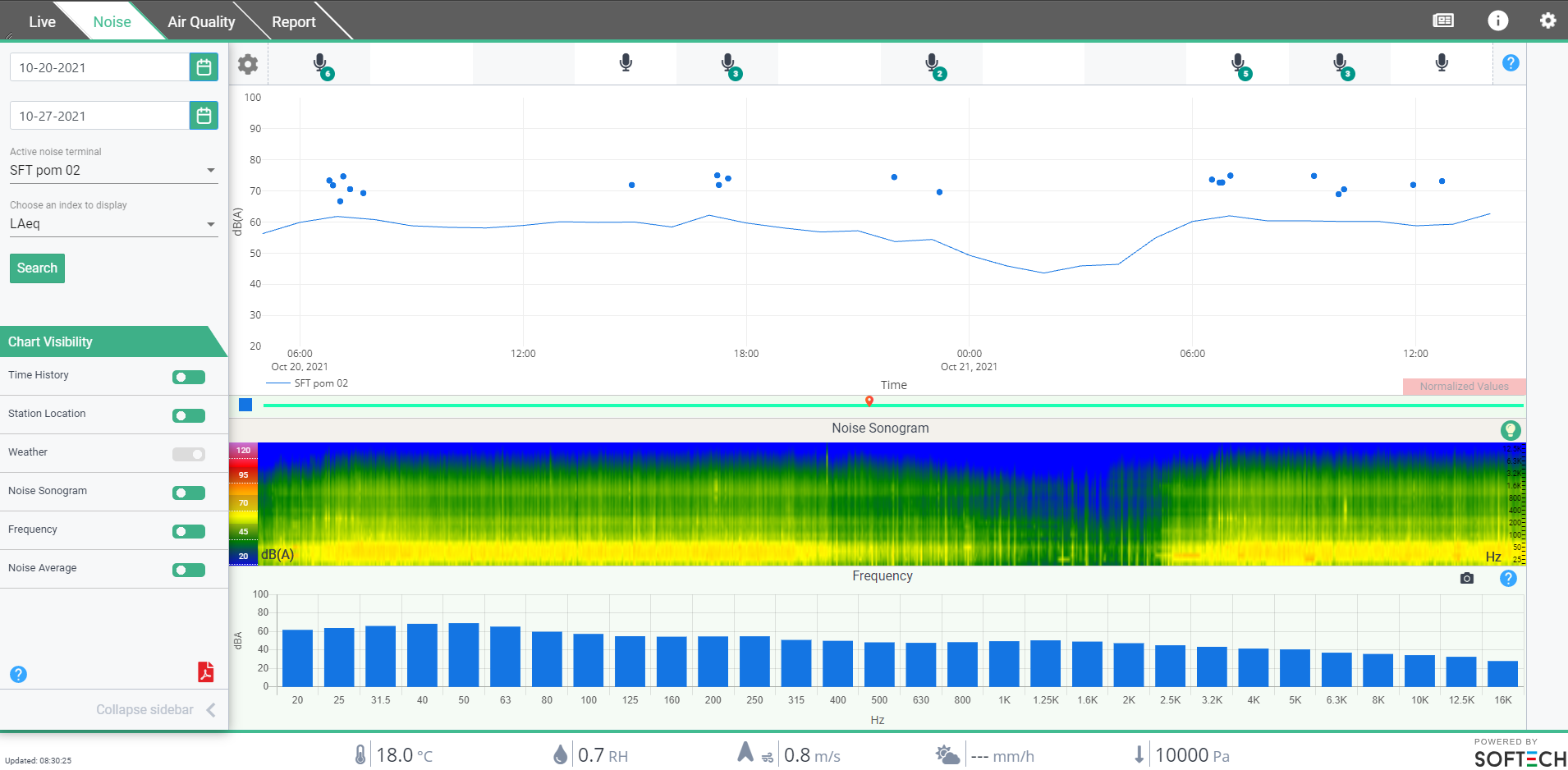Viewport: 1568px width, 770px height.
Task: Open chart settings gear above time chart
Action: (248, 63)
